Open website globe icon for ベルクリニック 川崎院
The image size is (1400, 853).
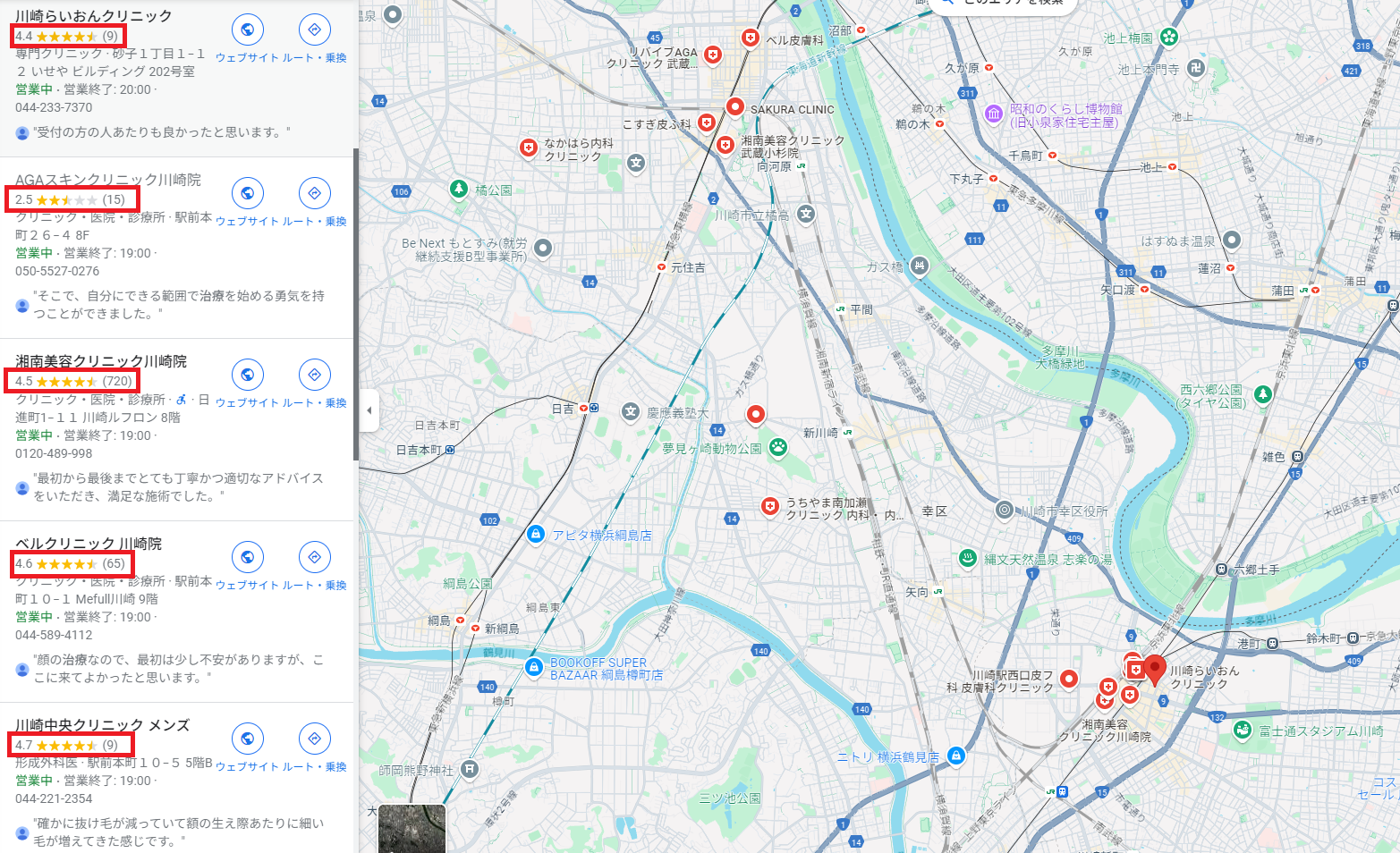[248, 557]
